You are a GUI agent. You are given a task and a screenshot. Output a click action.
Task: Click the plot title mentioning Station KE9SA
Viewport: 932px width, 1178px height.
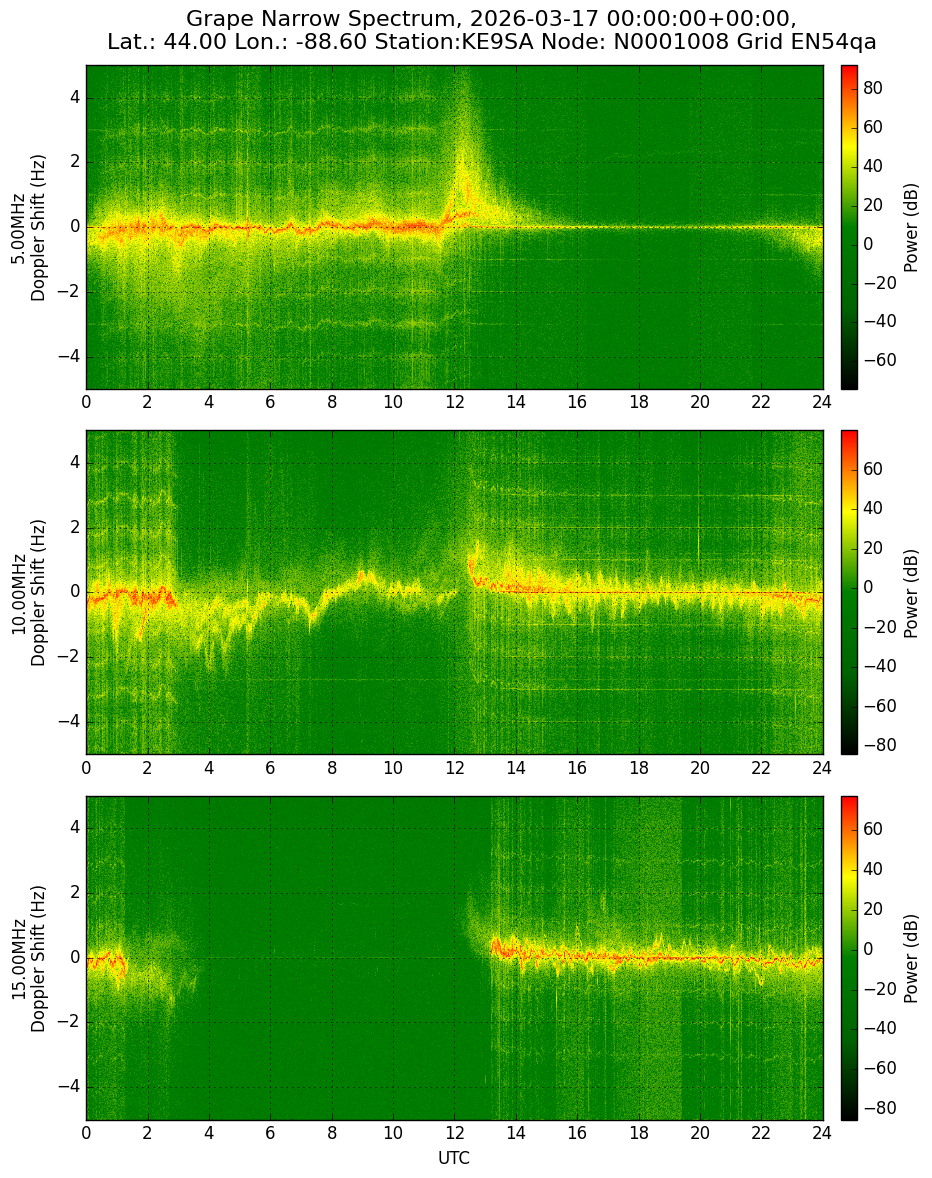492,29
